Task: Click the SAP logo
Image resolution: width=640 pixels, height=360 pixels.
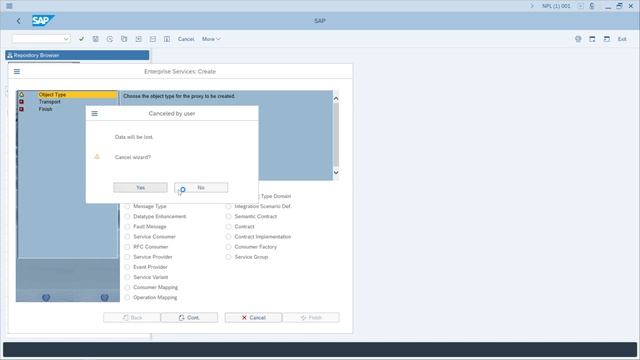Action: tap(43, 20)
